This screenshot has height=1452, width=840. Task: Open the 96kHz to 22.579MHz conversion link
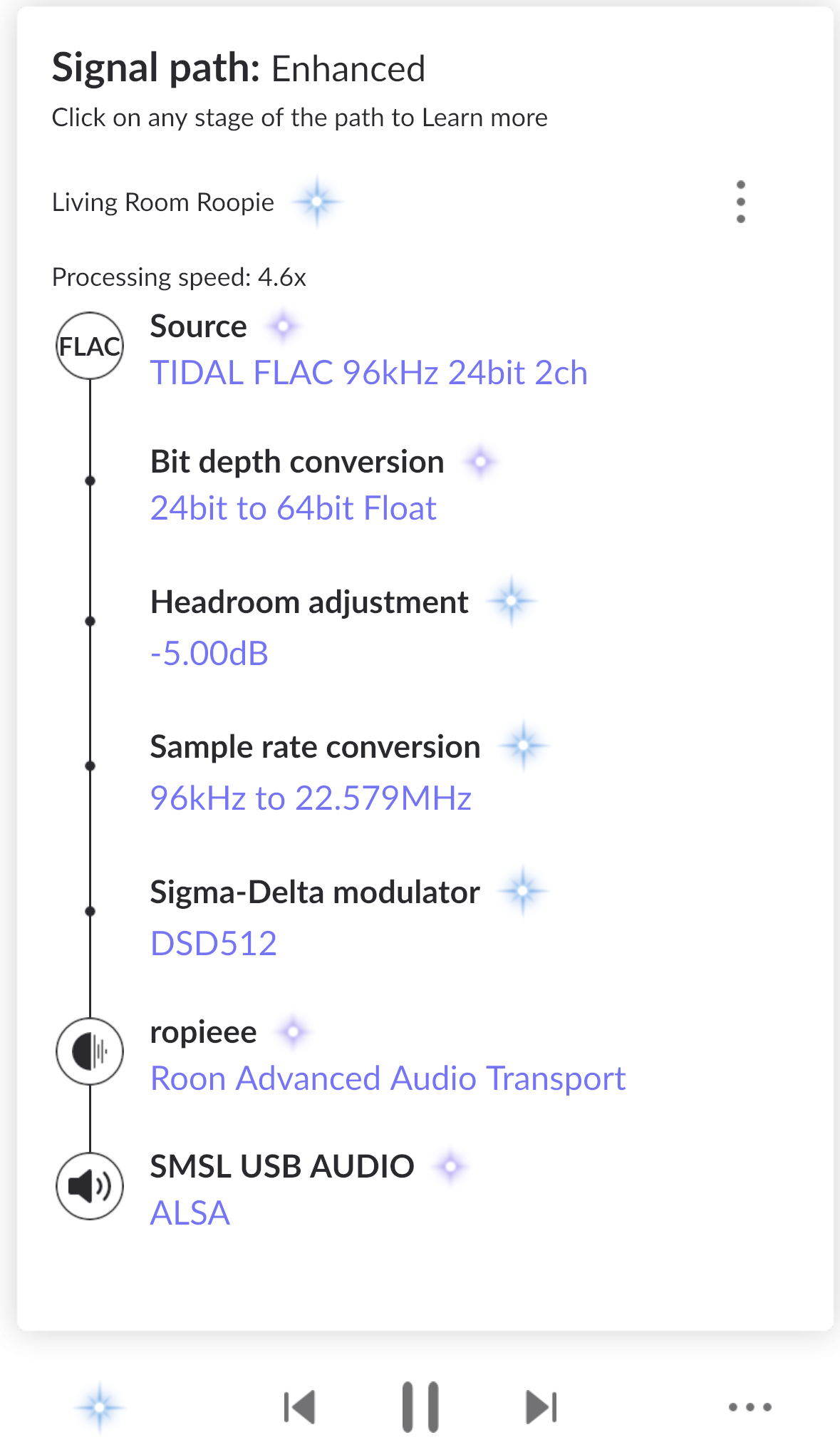click(x=311, y=798)
